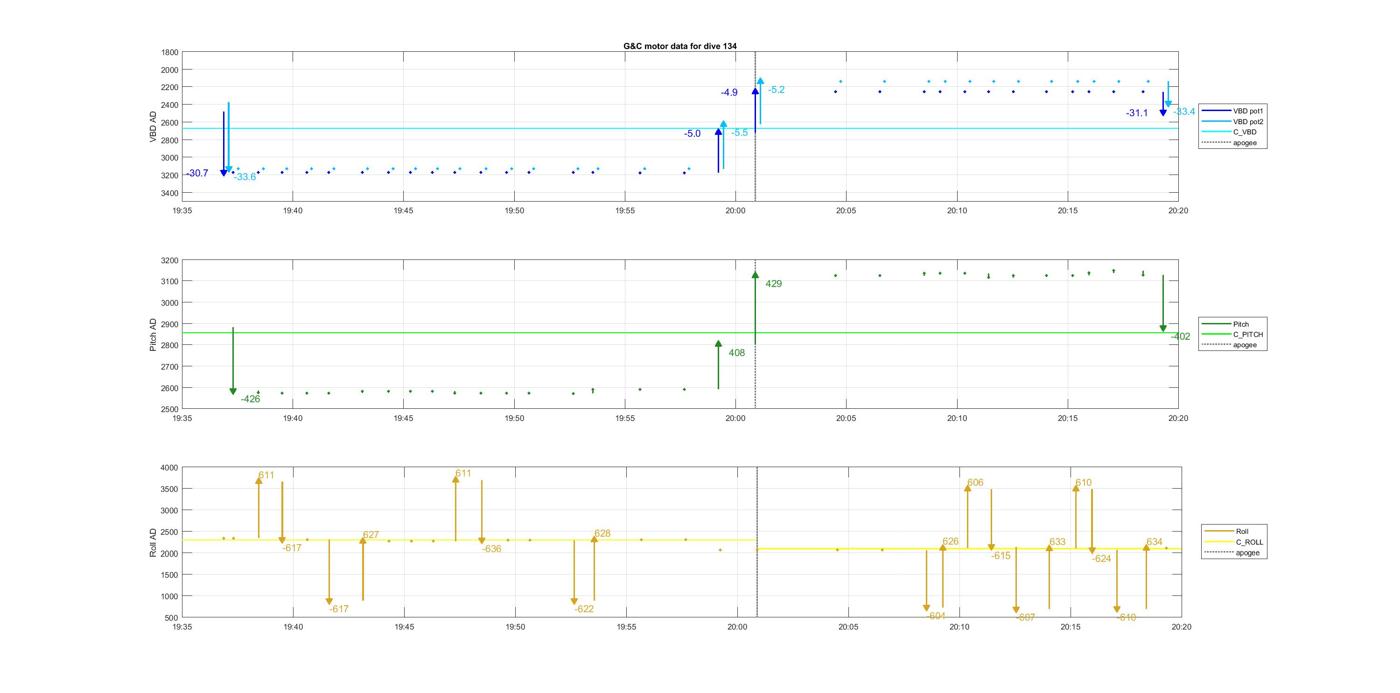
Task: Click the 19:45 tick under the Pitch plot
Action: [403, 419]
